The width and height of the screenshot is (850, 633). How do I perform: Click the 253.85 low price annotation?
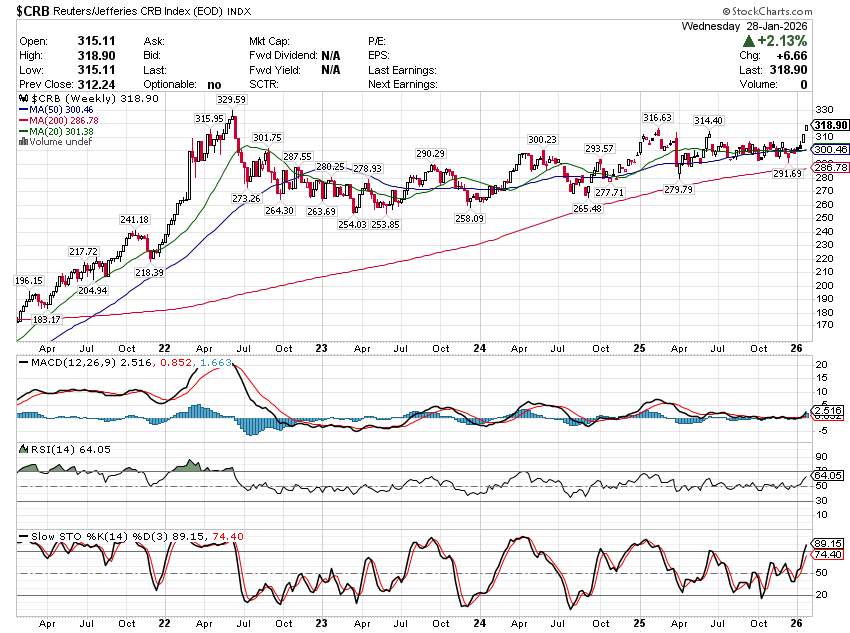coord(385,226)
